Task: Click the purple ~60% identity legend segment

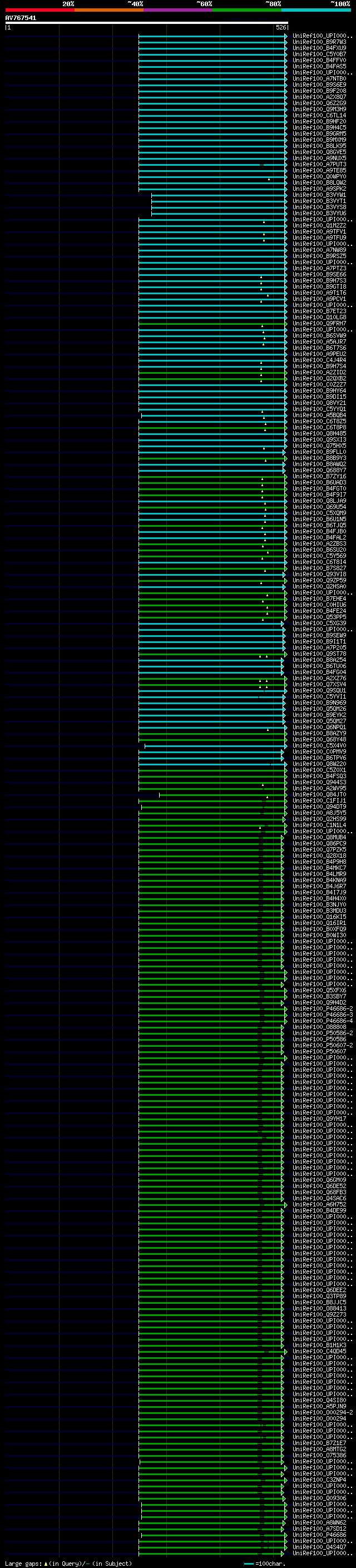Action: (179, 10)
